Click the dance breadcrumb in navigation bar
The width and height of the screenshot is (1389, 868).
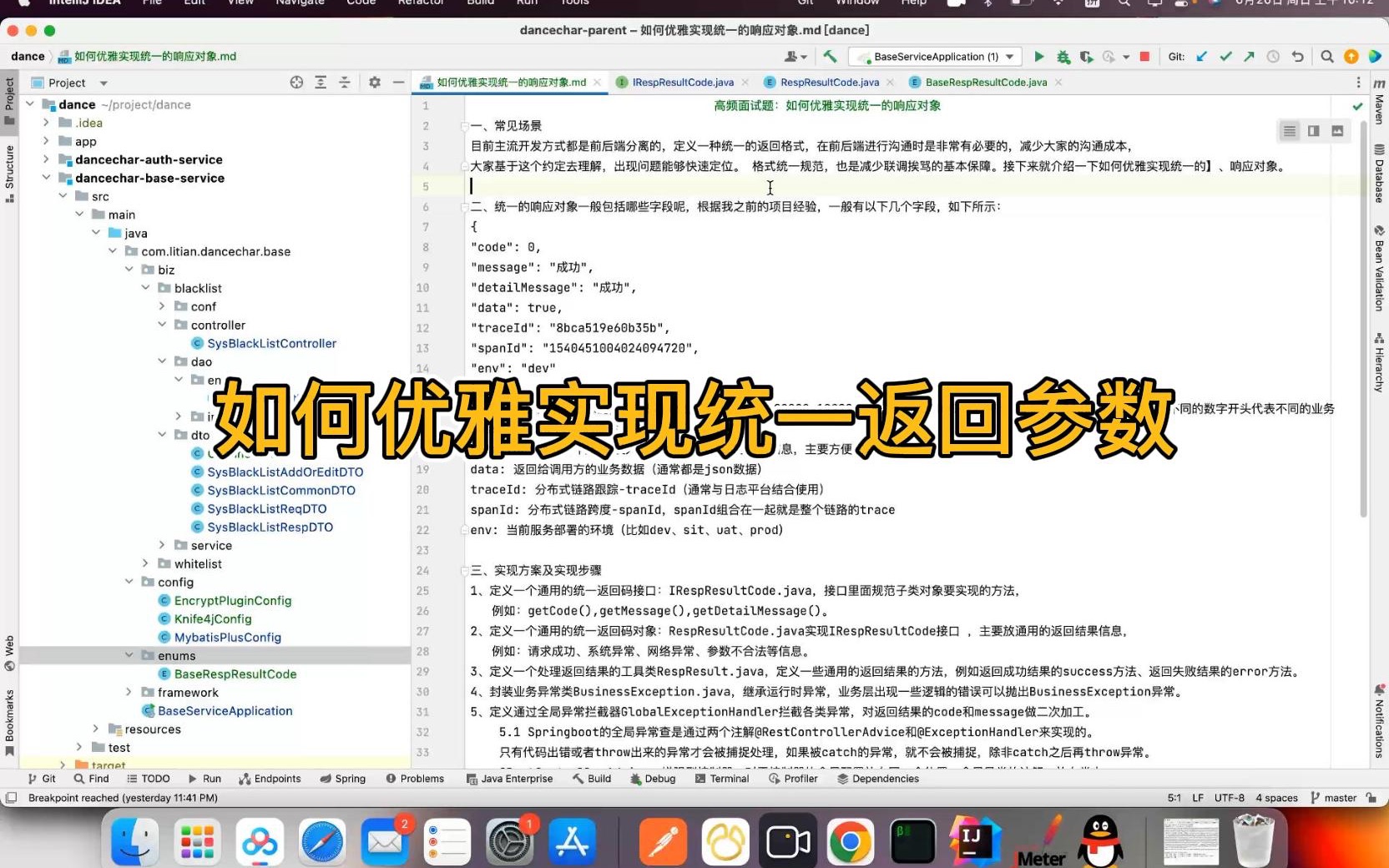[x=28, y=57]
